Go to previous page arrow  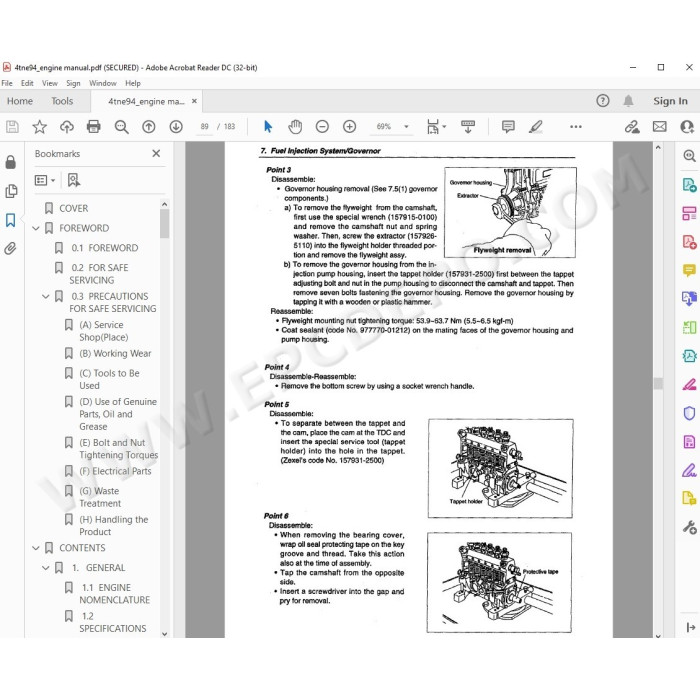(149, 127)
